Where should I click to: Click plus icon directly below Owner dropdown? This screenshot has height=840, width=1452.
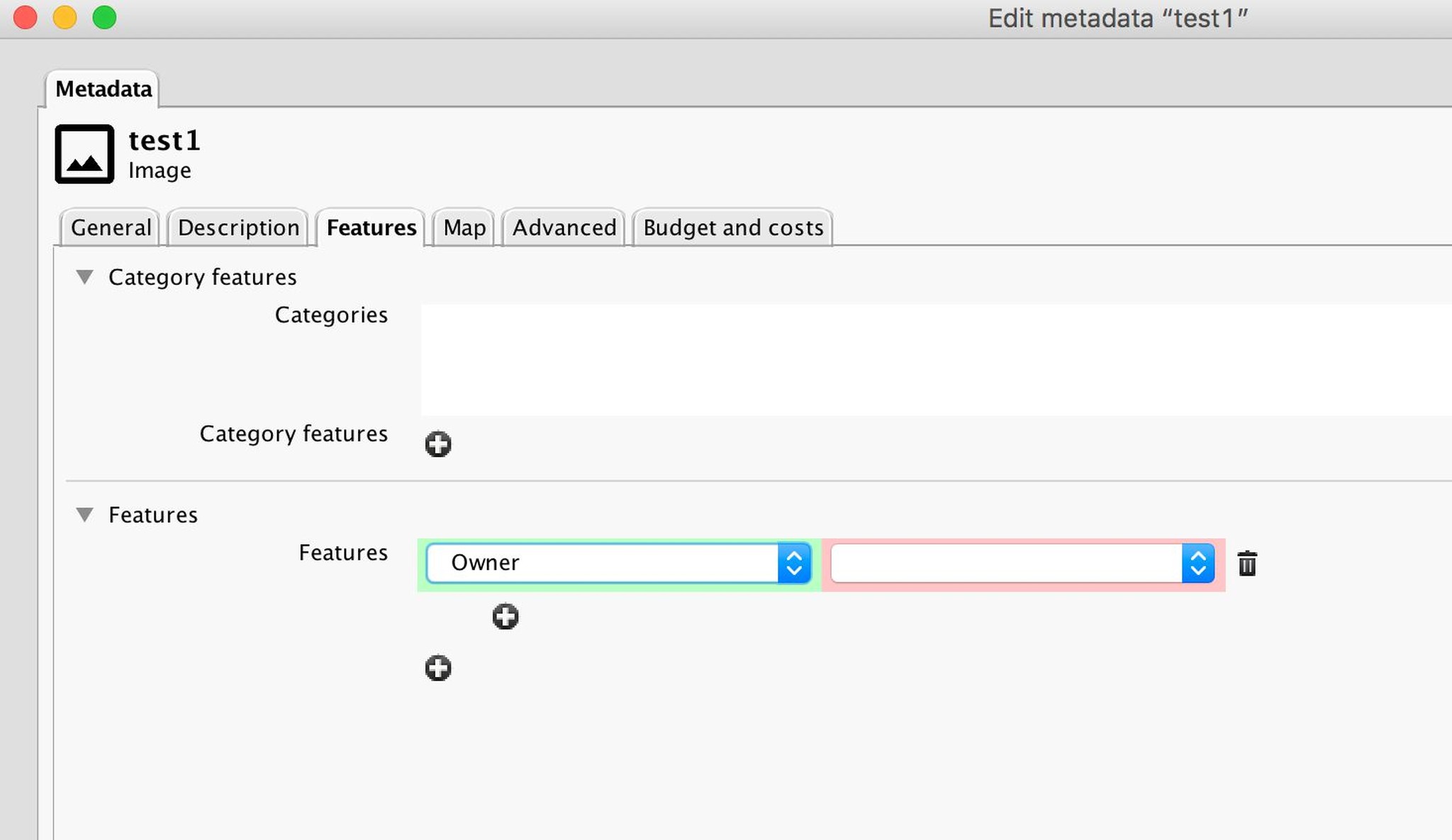click(505, 617)
